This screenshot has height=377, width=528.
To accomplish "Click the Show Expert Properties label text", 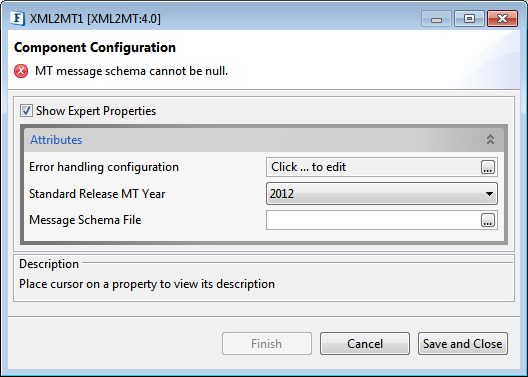I will click(96, 111).
